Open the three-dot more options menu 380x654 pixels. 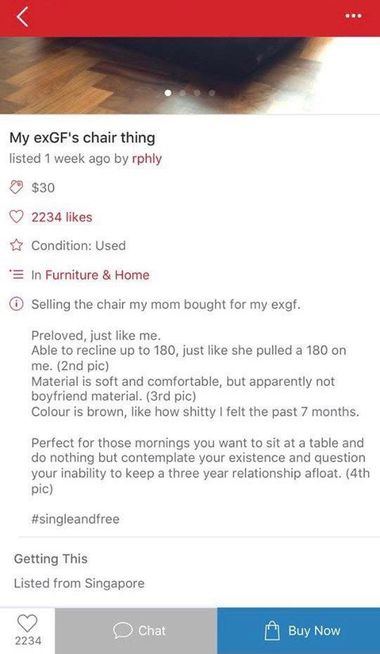(353, 16)
